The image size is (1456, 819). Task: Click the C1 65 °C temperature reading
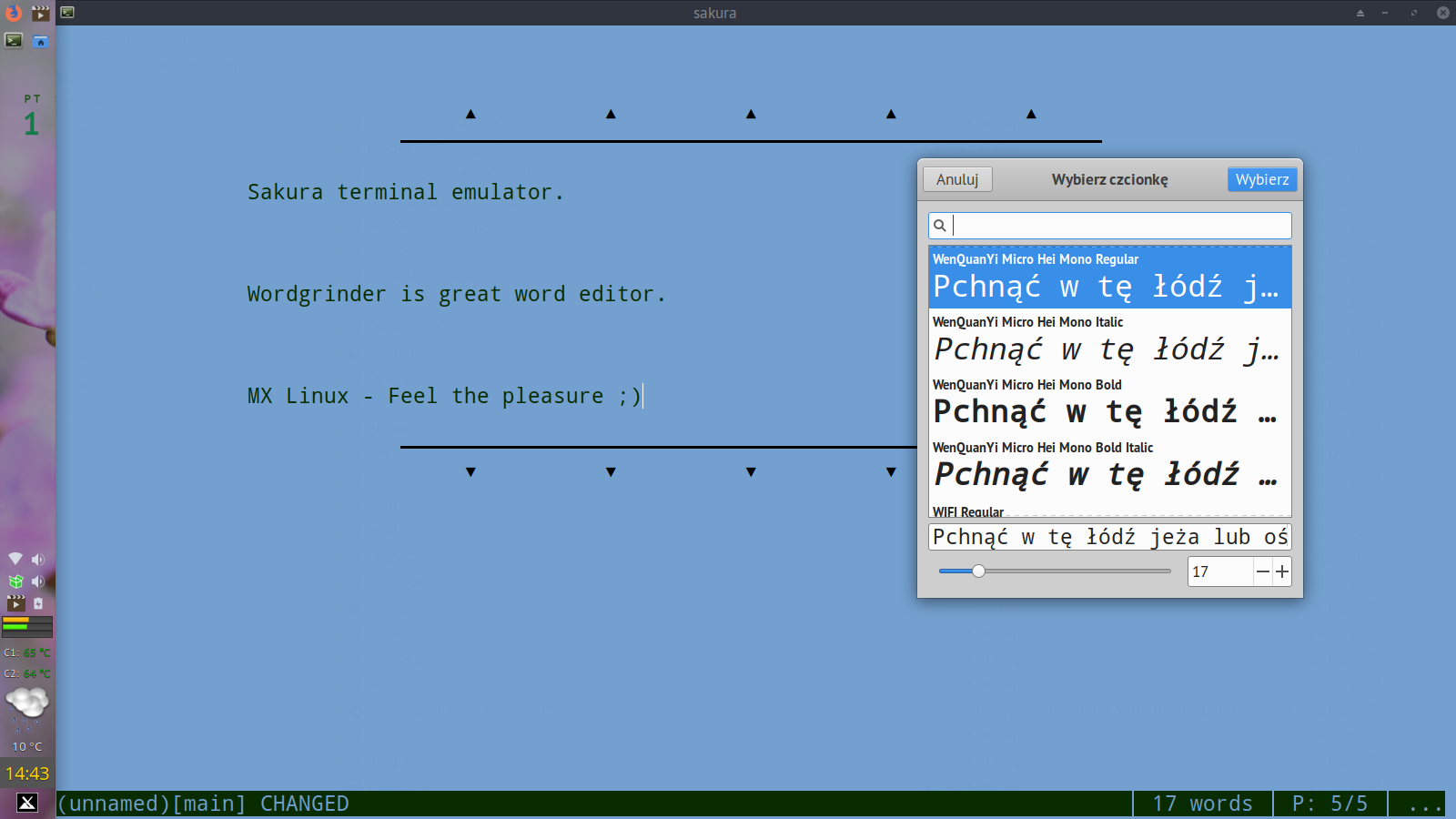[27, 652]
